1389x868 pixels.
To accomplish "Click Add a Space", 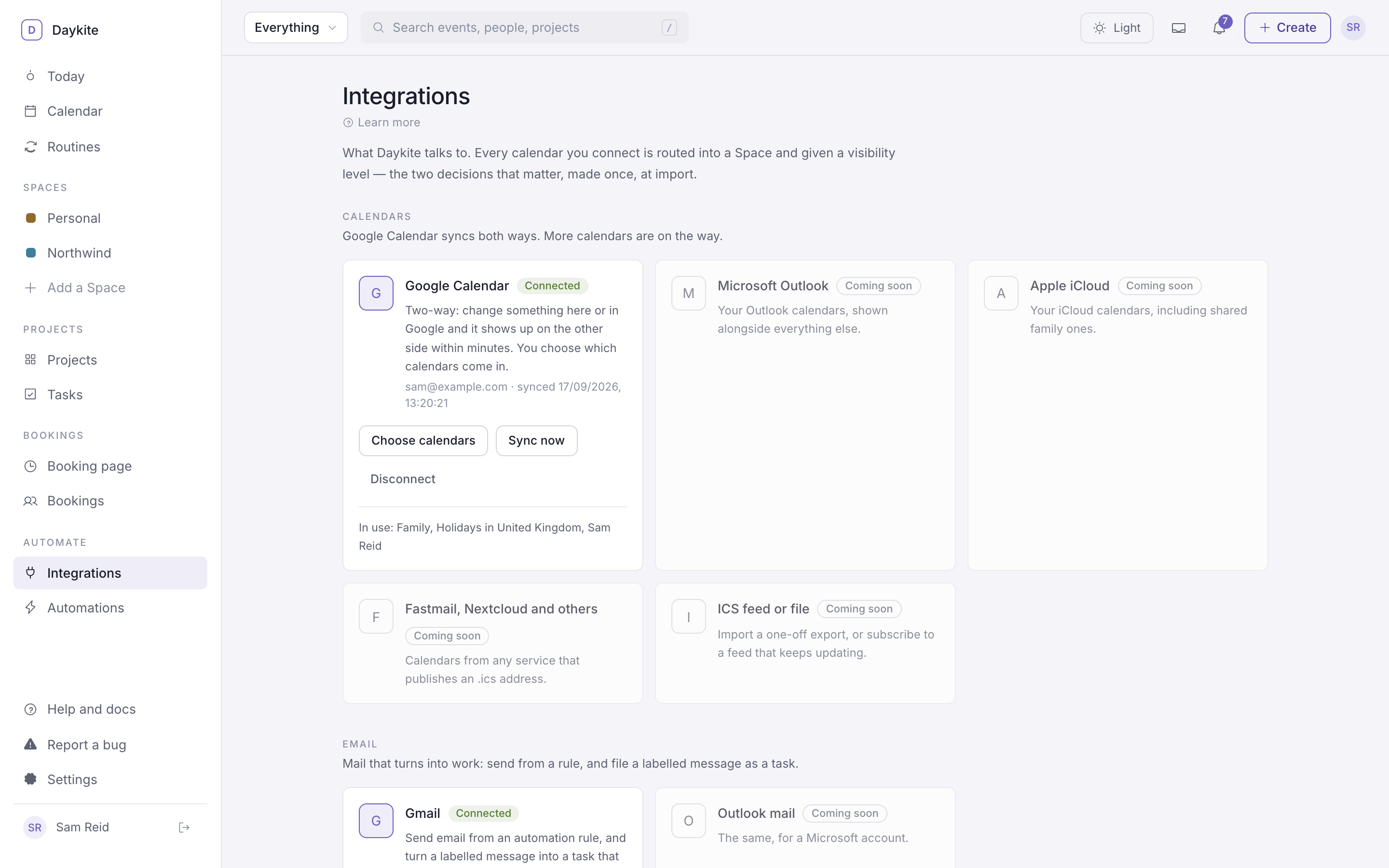I will pos(110,287).
